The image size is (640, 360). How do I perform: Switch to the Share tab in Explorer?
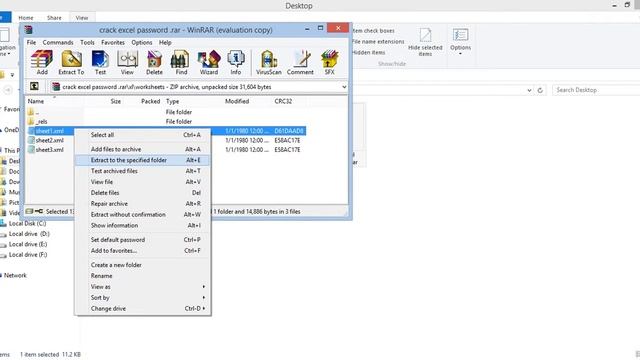54,18
